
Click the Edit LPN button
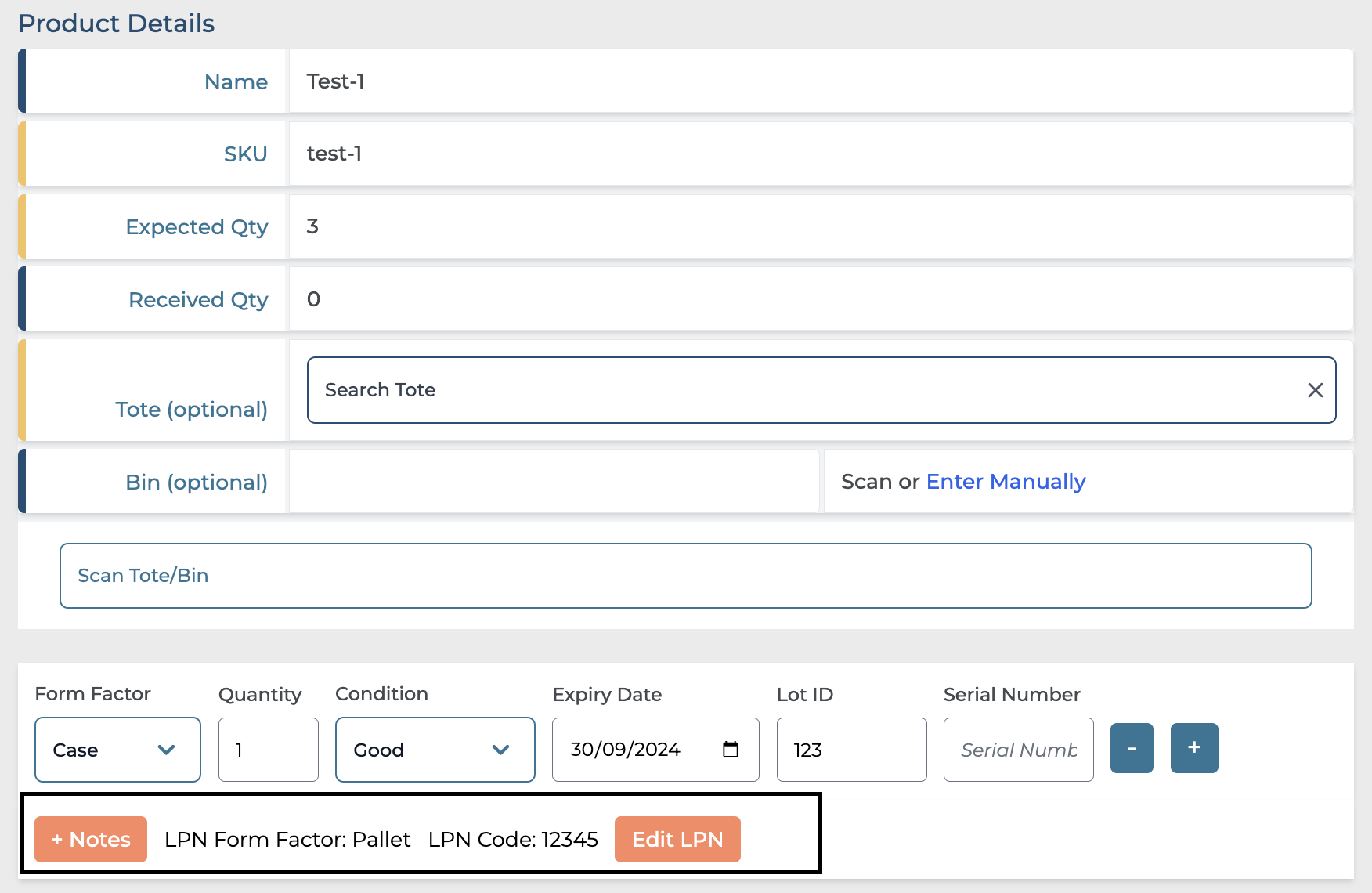(677, 839)
